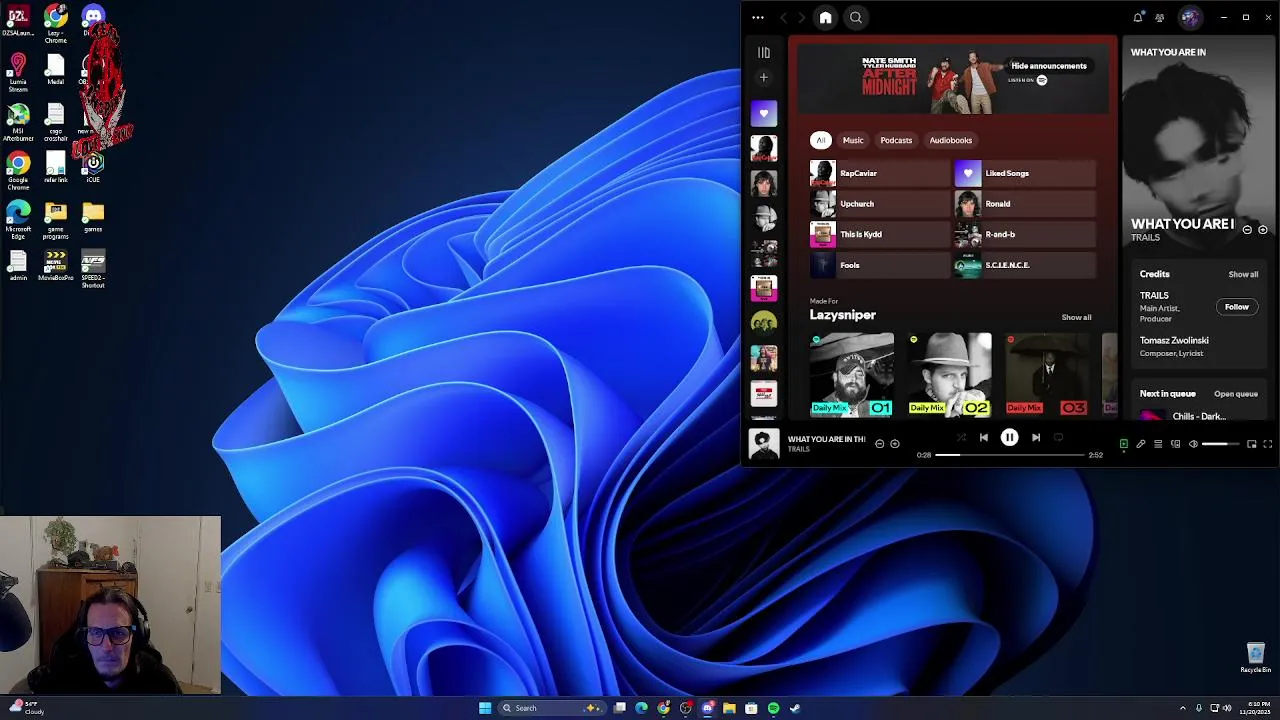Select Tomasz Zwolinski credit
The width and height of the screenshot is (1280, 720).
(x=1174, y=340)
